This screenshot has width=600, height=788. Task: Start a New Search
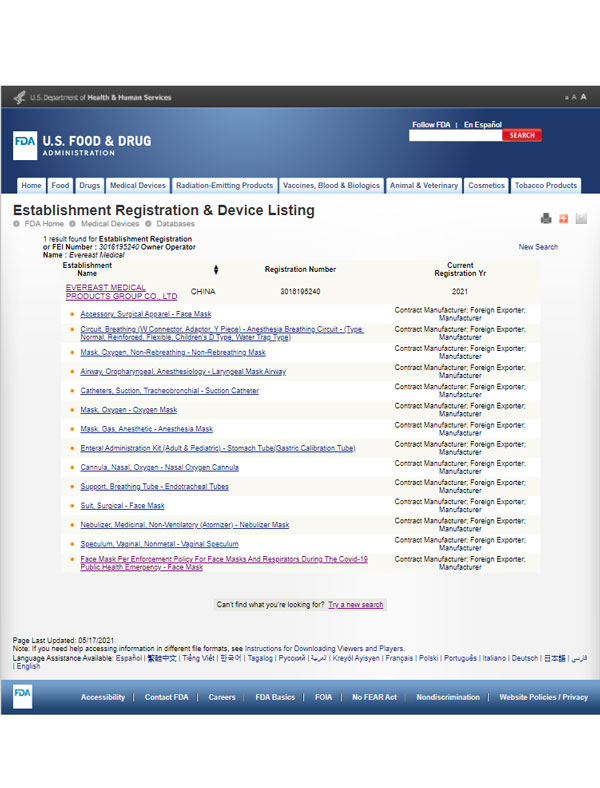tap(538, 247)
